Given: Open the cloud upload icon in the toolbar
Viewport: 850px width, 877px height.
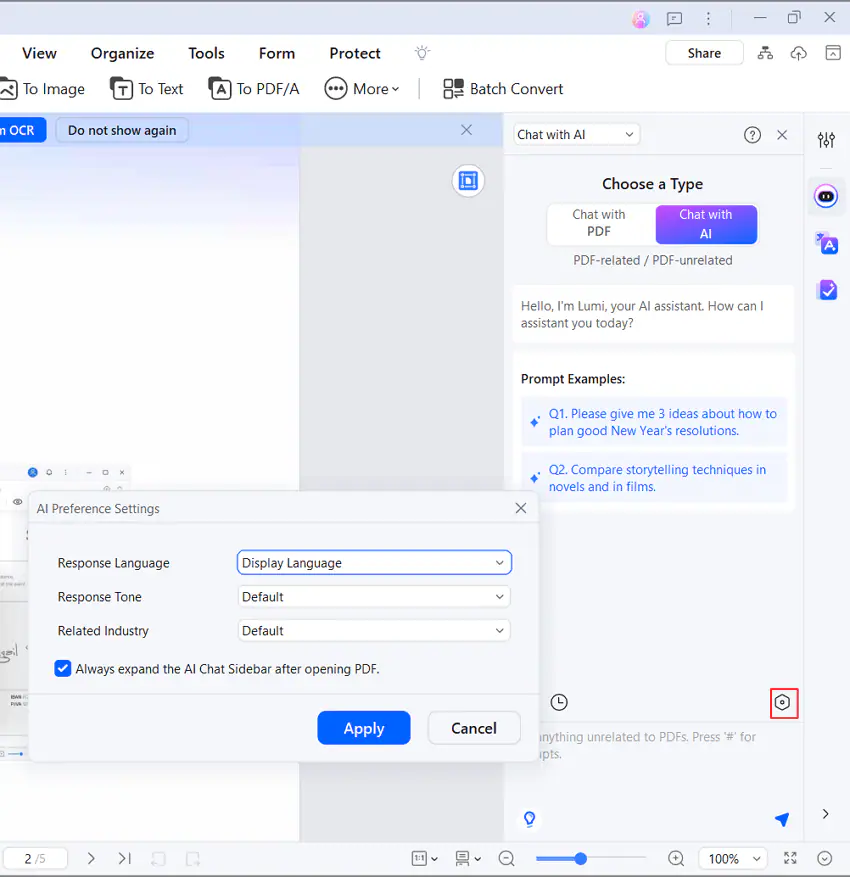Looking at the screenshot, I should point(798,51).
